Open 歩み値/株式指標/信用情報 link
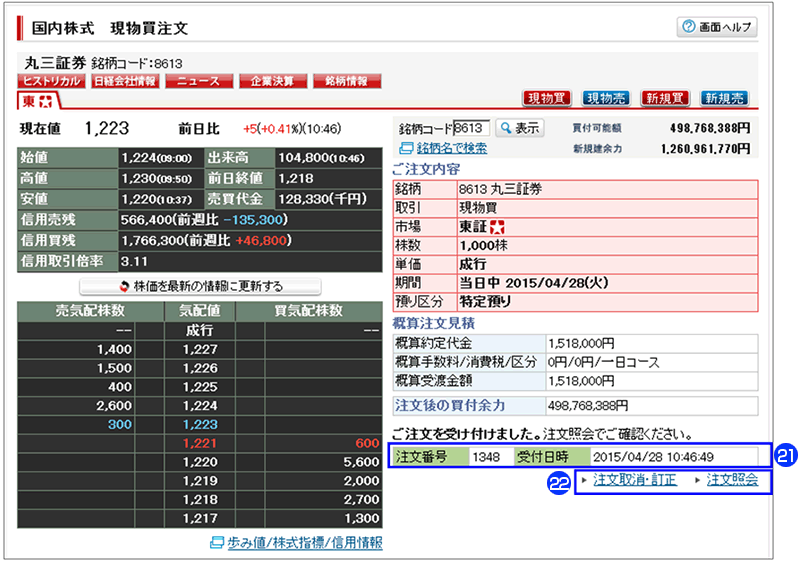Viewport: 800px width, 563px height. (305, 542)
